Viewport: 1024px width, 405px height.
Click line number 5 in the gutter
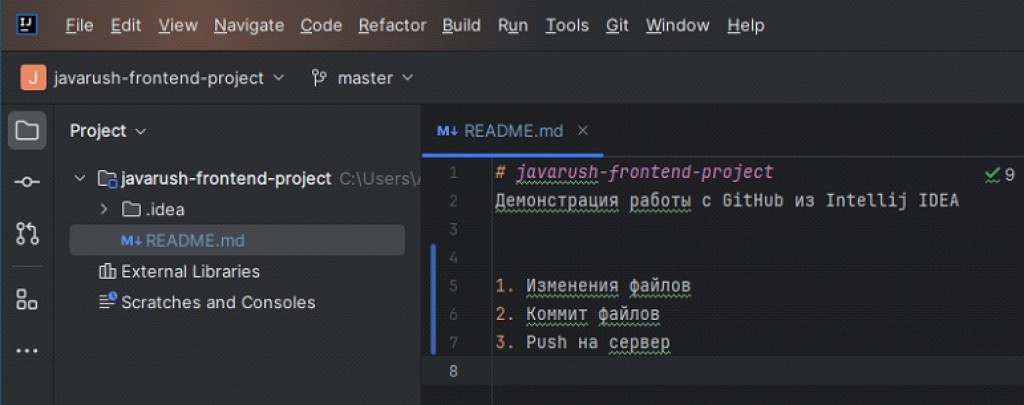(x=453, y=286)
